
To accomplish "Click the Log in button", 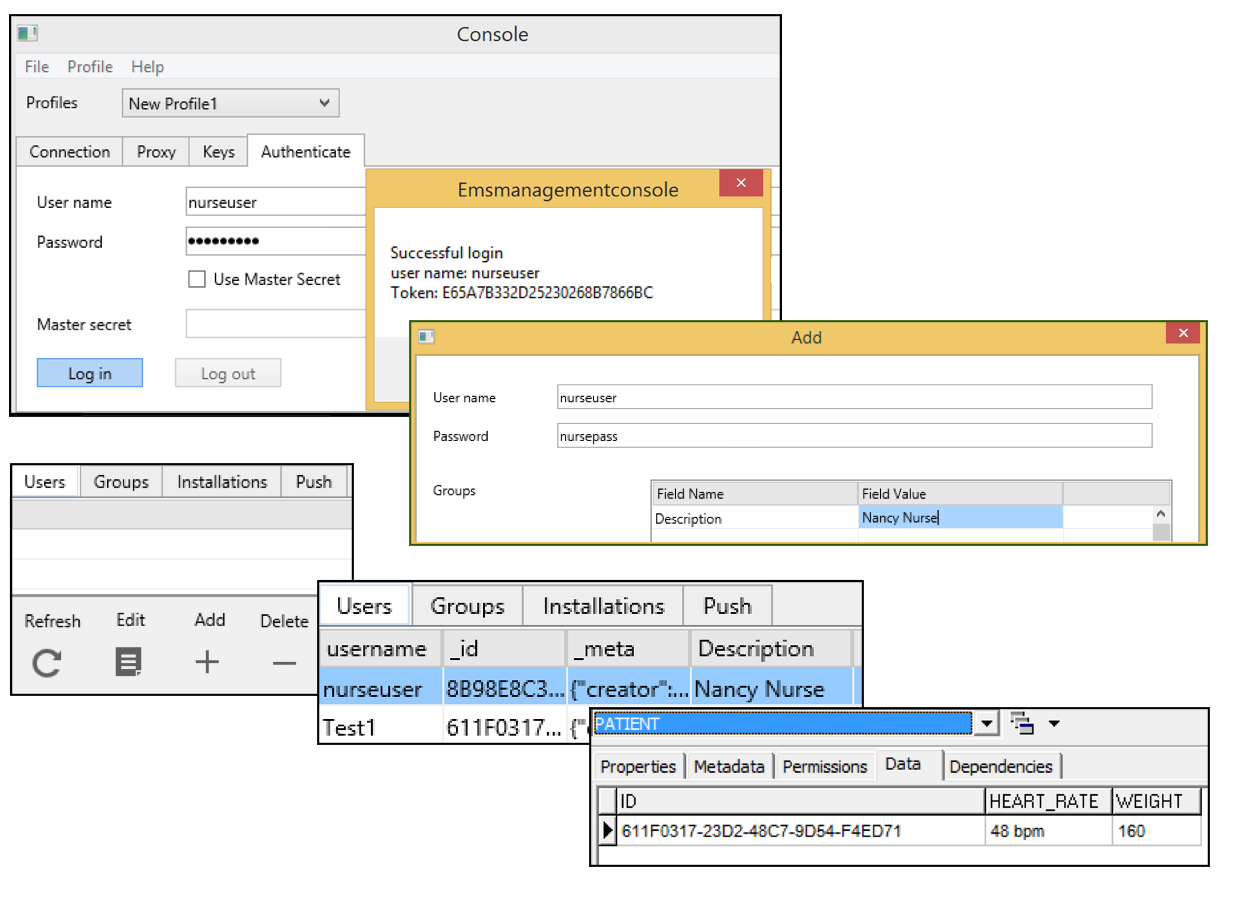I will coord(90,373).
